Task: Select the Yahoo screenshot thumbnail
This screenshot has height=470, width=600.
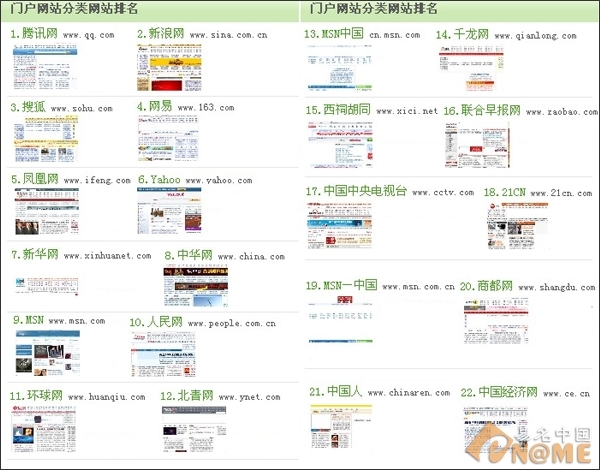Action: 169,211
